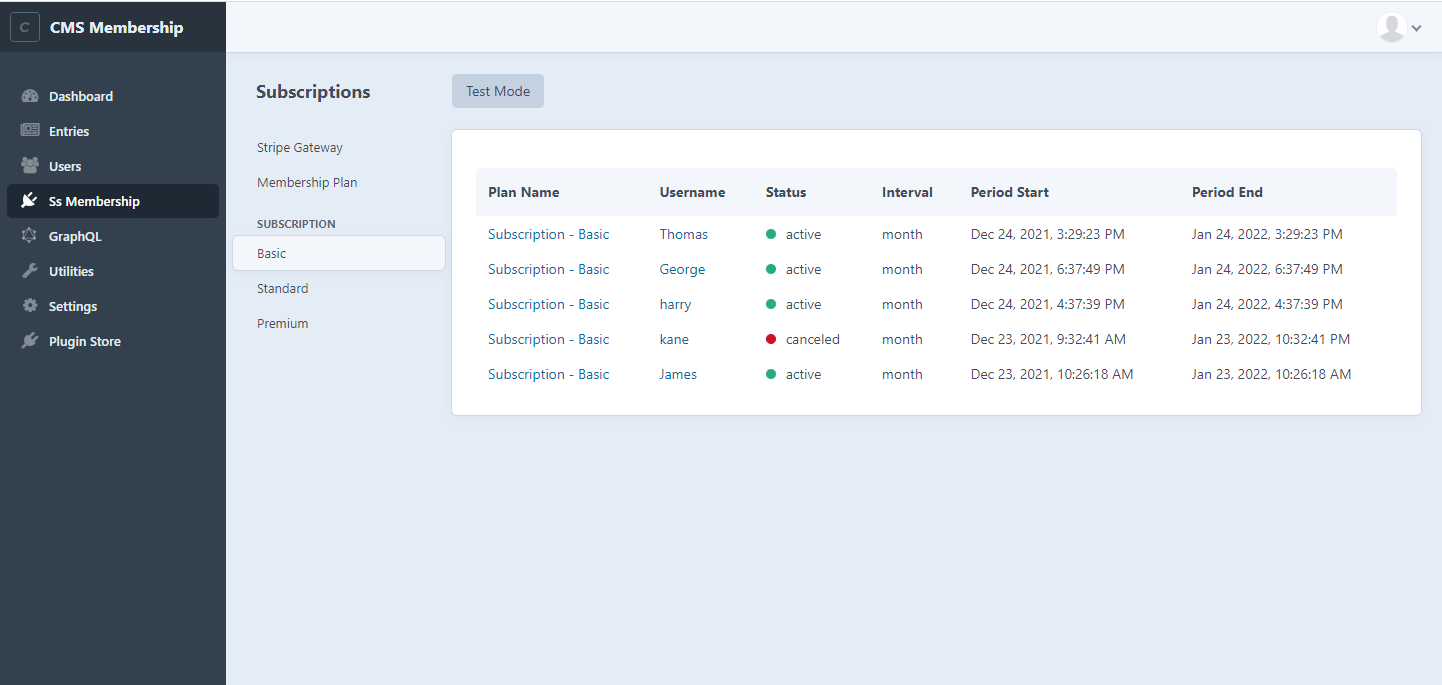The height and width of the screenshot is (685, 1442).
Task: Expand the account menu chevron
Action: click(1417, 28)
